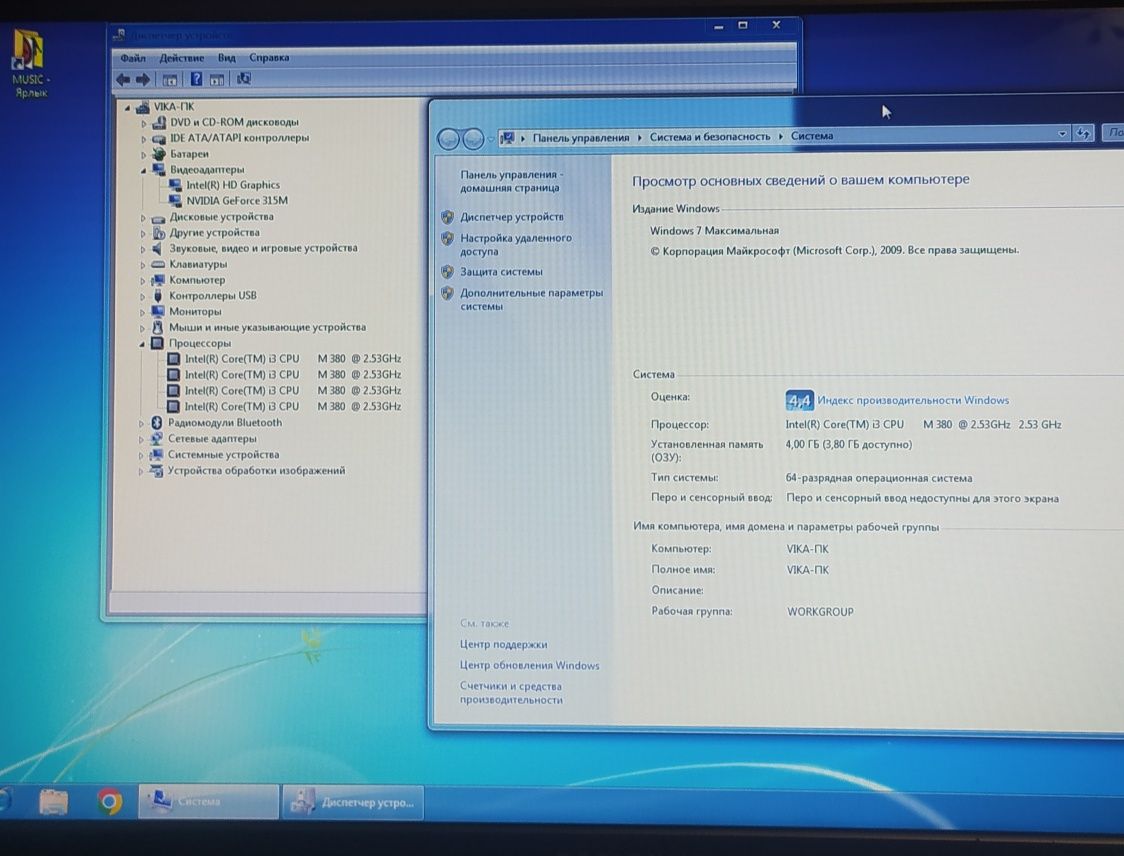Screen dimensions: 1124x856
Task: Select Устройства обработки изображений entry
Action: tap(256, 470)
